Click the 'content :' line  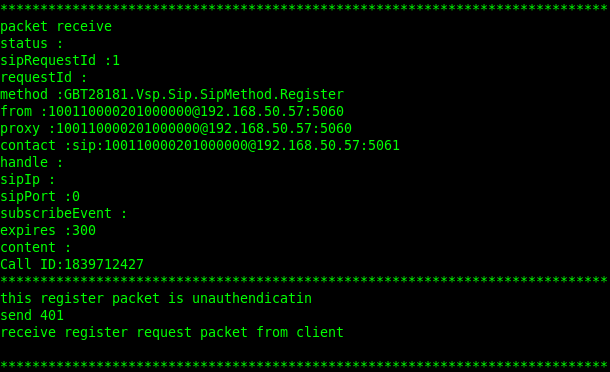coord(36,247)
